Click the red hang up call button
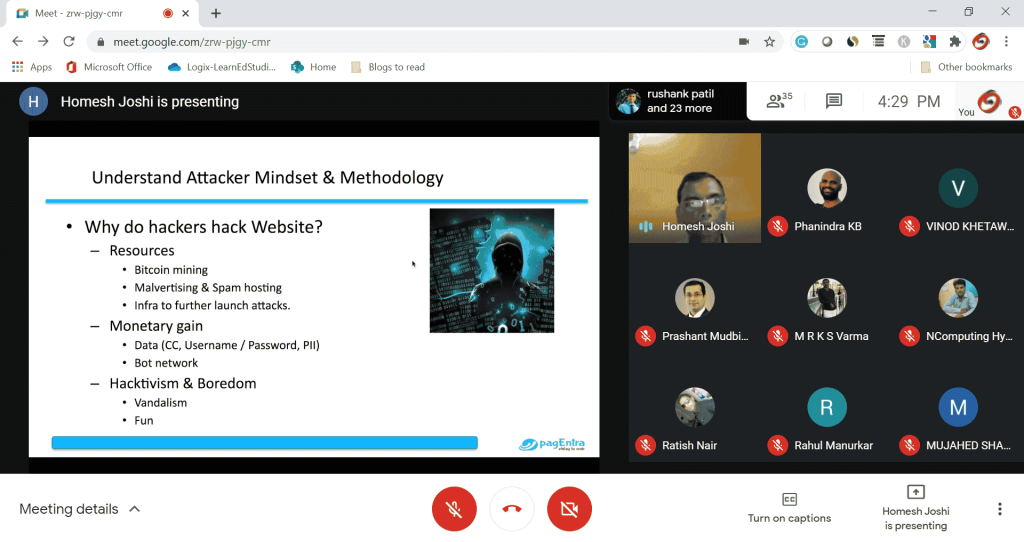This screenshot has height=542, width=1024. coord(512,509)
